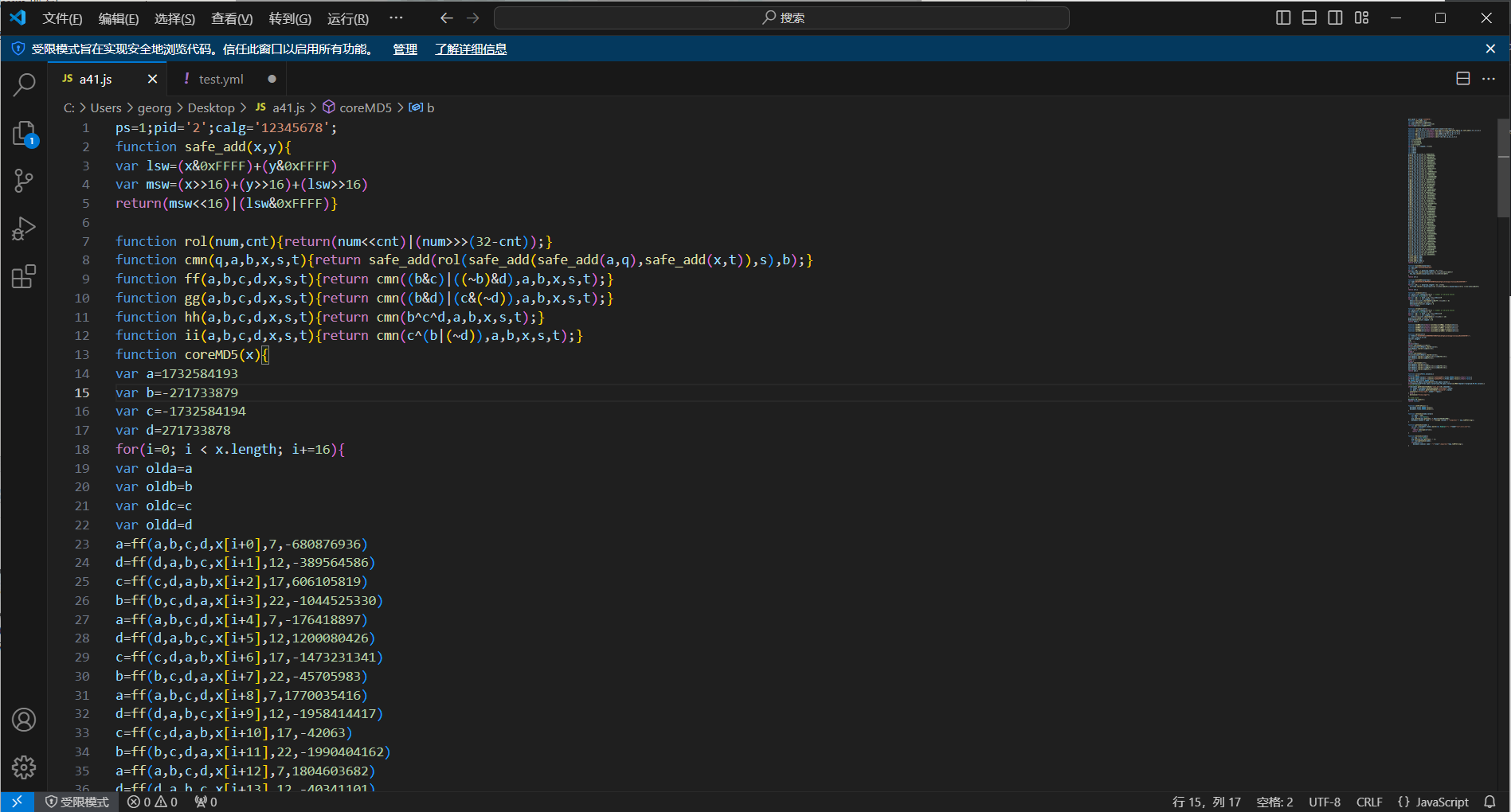Click the line and column indicator
Image resolution: width=1511 pixels, height=812 pixels.
pyautogui.click(x=1207, y=802)
